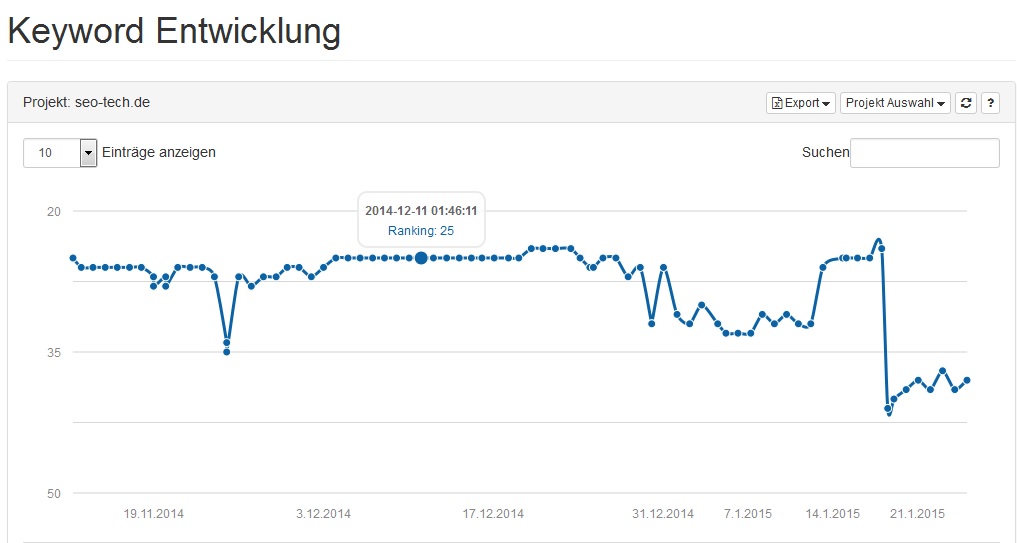Screen dimensions: 1017x543
Task: Open the help question mark button
Action: (x=990, y=103)
